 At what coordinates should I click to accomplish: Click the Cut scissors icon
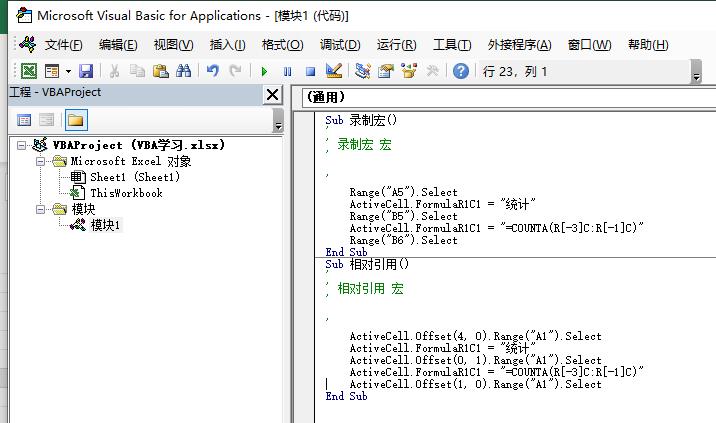point(114,71)
